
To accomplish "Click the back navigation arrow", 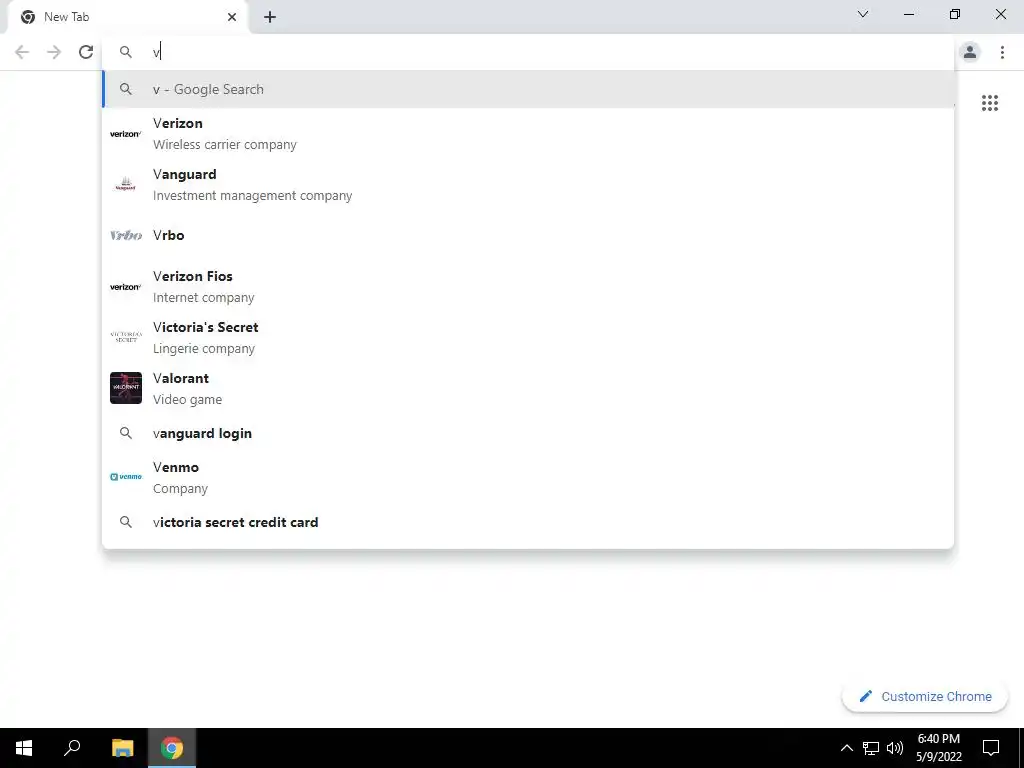I will point(22,52).
